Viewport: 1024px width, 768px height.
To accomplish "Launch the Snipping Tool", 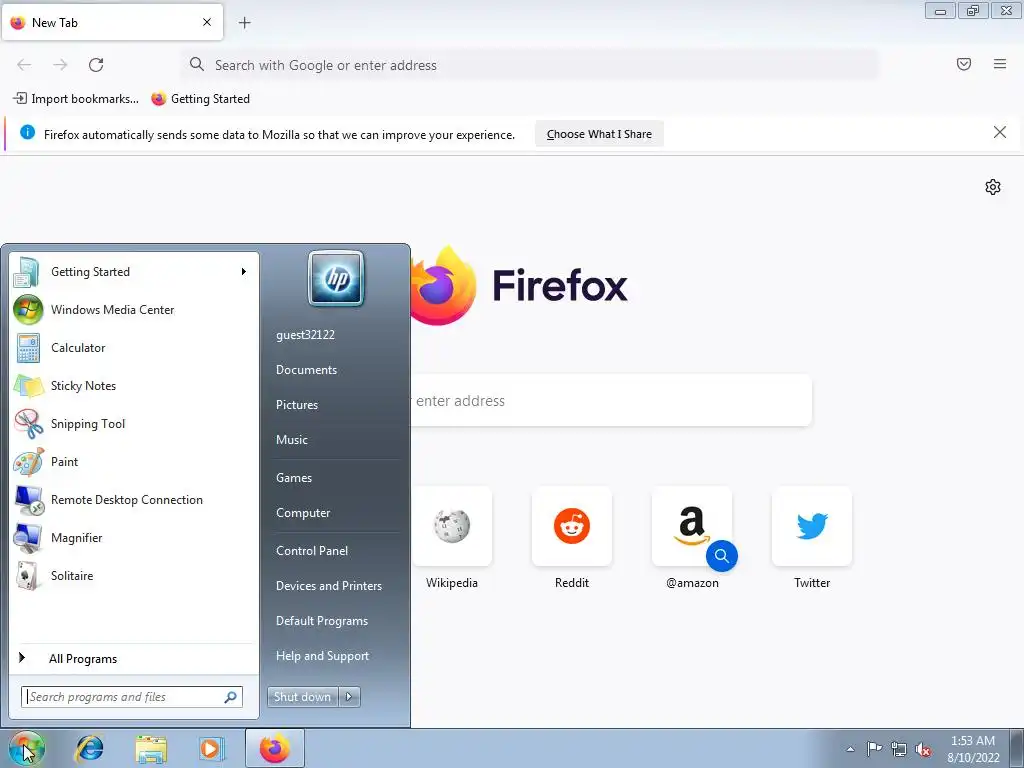I will point(134,423).
